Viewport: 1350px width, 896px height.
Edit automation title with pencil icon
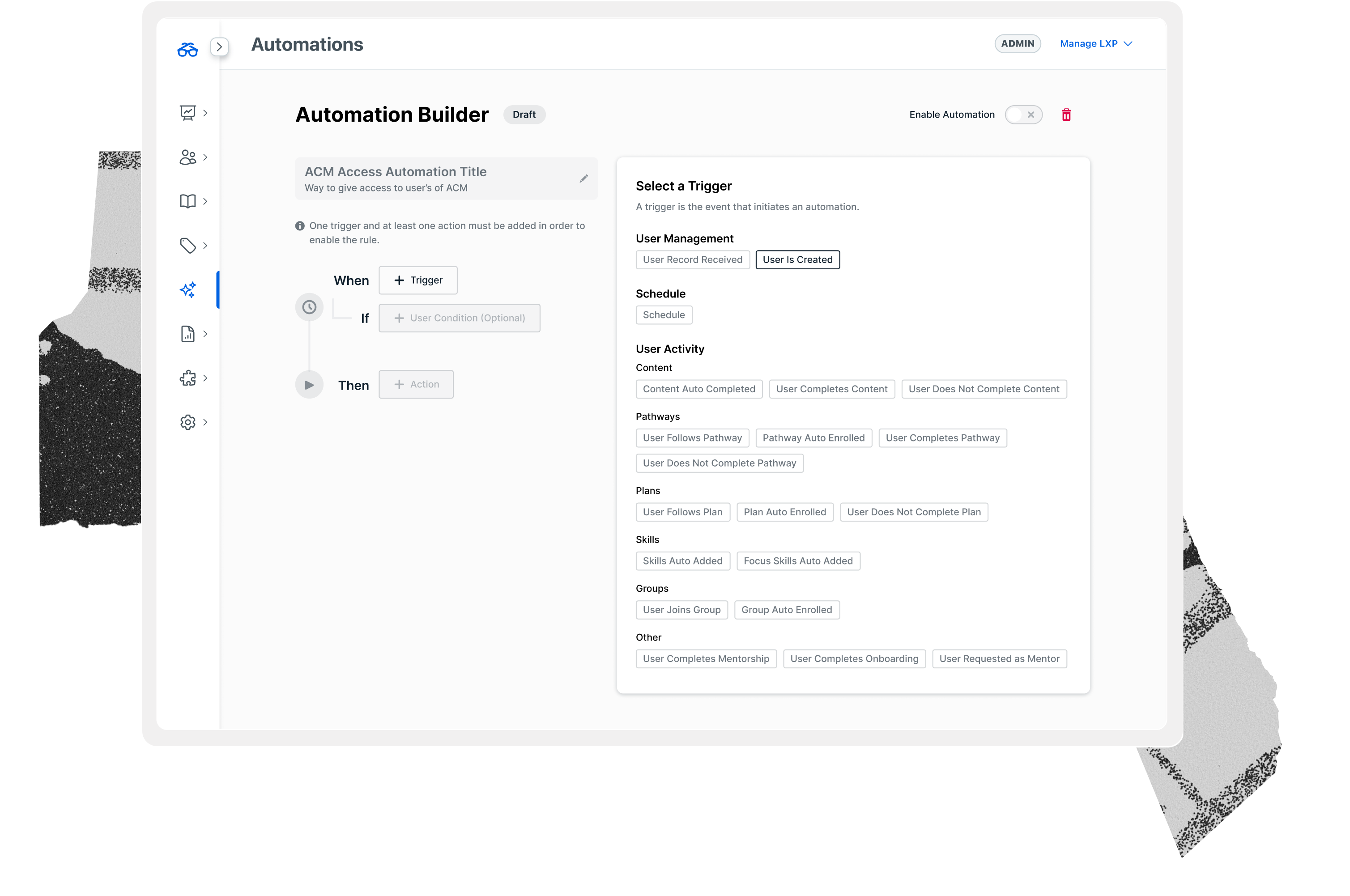[583, 179]
